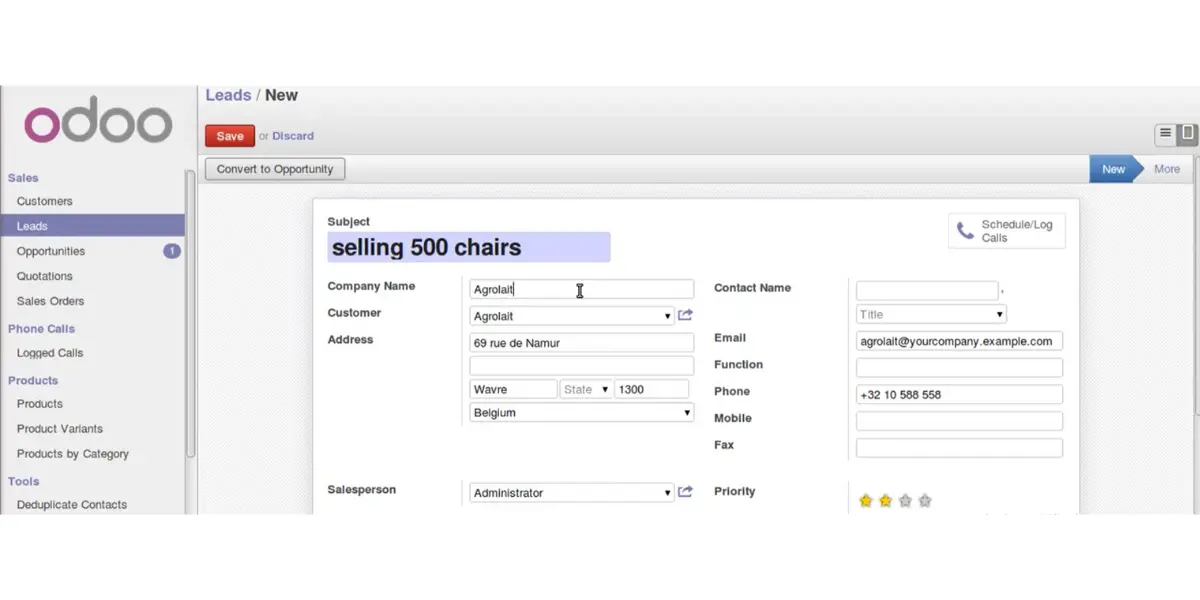The width and height of the screenshot is (1200, 600).
Task: Set priority to three stars
Action: point(904,498)
